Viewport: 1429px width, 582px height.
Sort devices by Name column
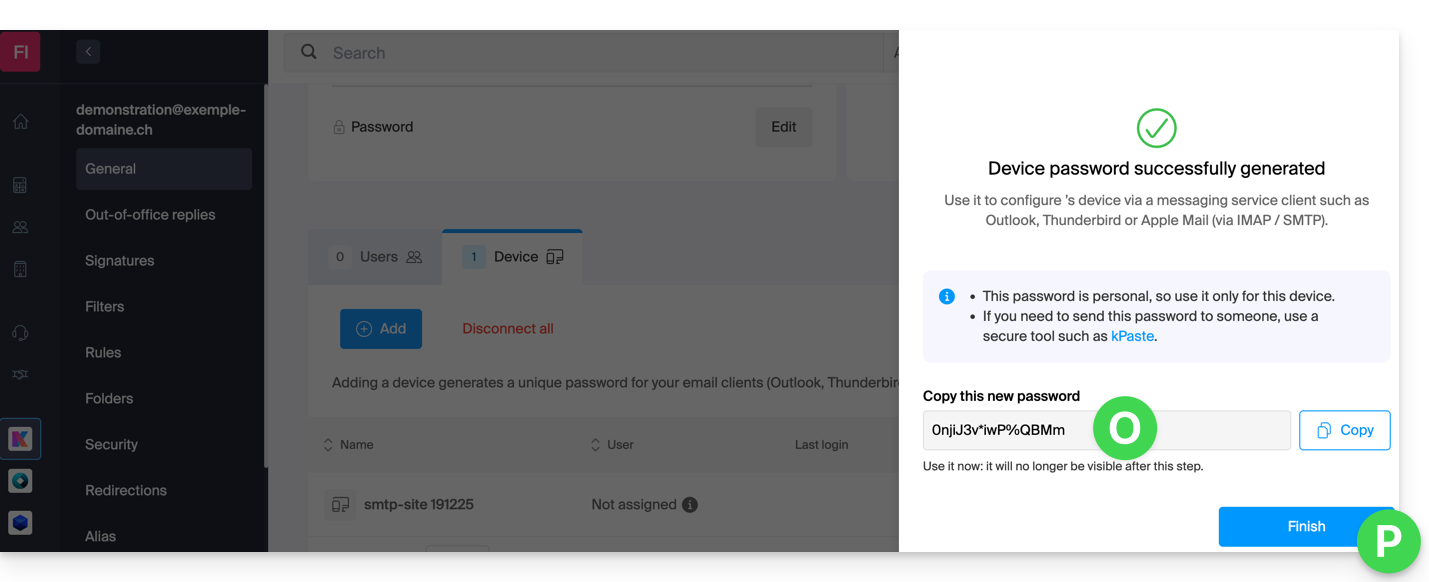pos(348,445)
